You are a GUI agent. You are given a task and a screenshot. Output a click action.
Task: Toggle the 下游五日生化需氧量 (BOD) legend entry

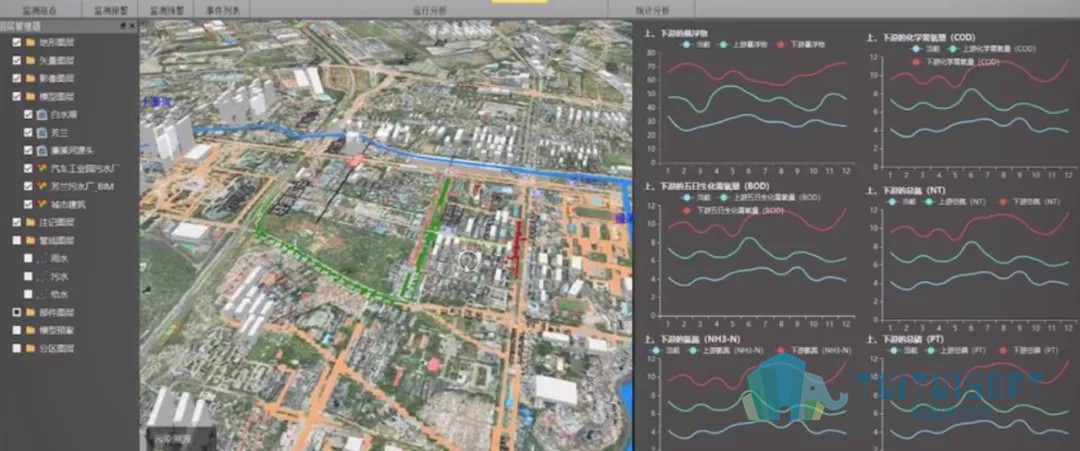(733, 211)
